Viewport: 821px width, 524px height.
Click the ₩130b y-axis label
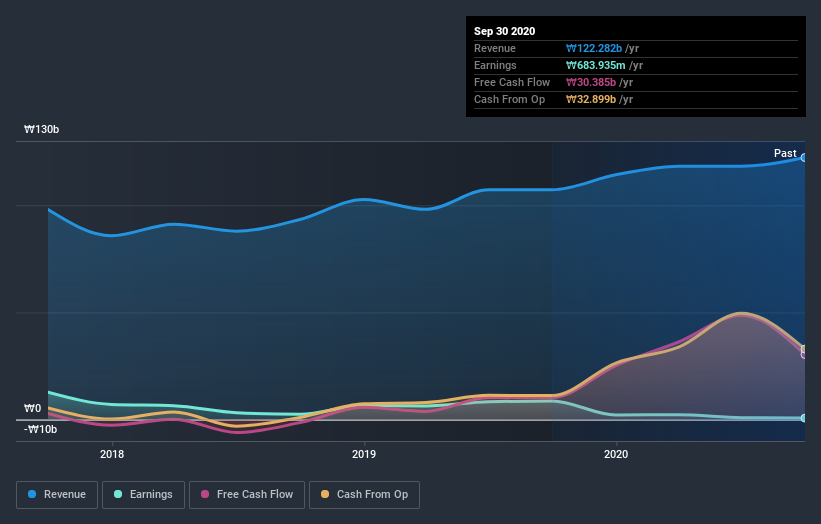[x=41, y=129]
